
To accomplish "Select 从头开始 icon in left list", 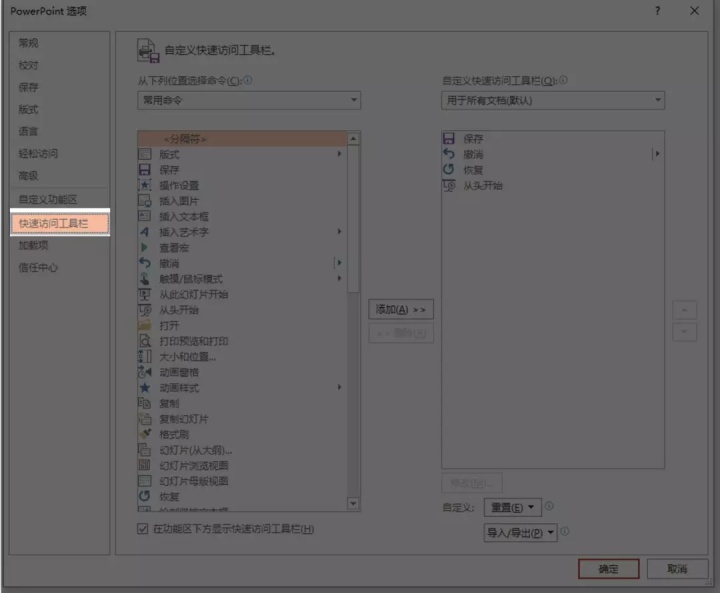I will click(145, 310).
